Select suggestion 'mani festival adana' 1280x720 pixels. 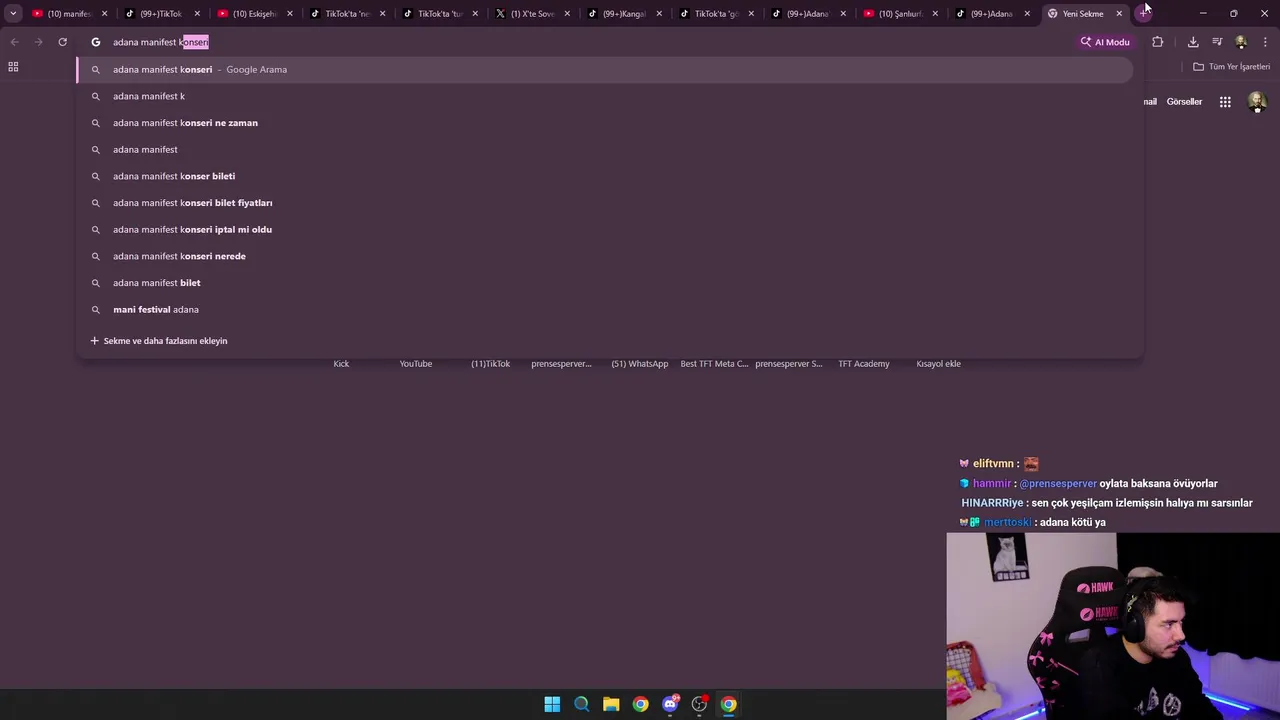point(605,310)
